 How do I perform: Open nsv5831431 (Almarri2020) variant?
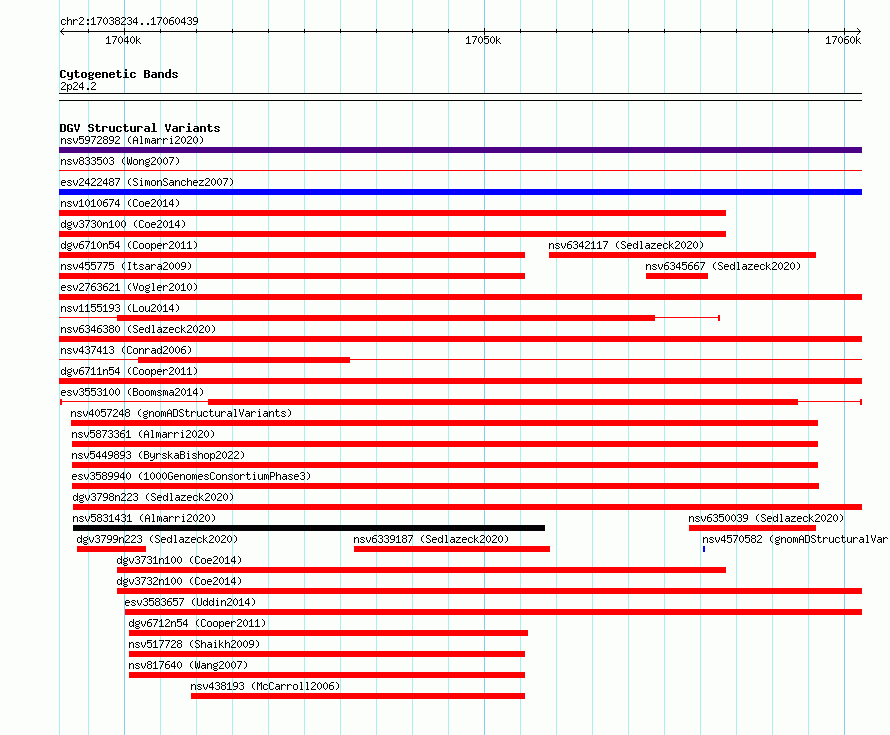(144, 518)
